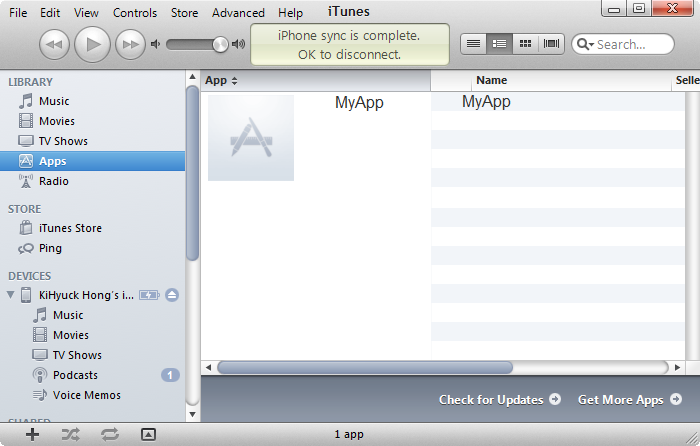The width and height of the screenshot is (700, 446).
Task: Click horizontal scrollbar left arrow
Action: click(x=208, y=368)
